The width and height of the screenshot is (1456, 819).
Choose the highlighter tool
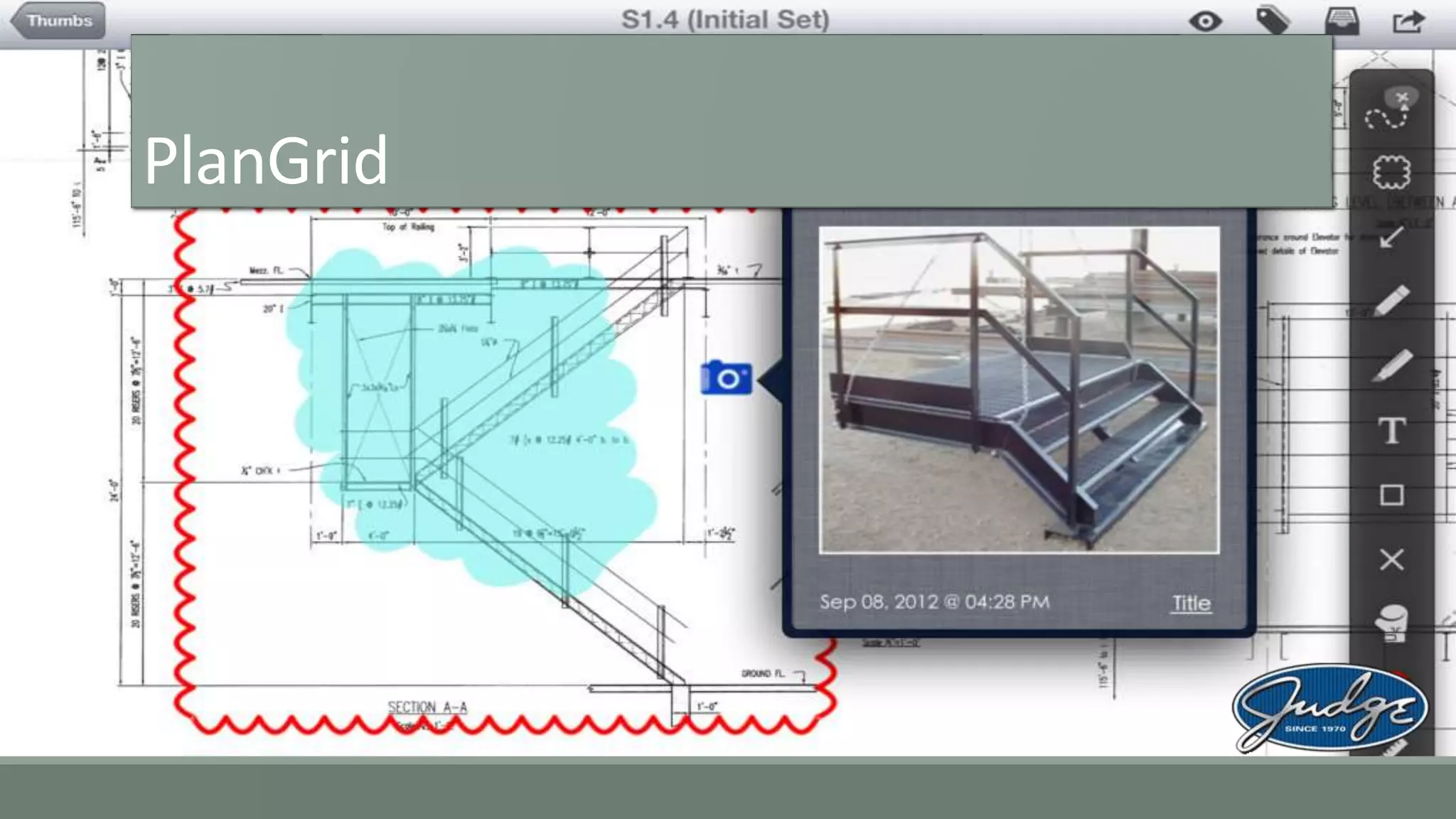(1391, 365)
